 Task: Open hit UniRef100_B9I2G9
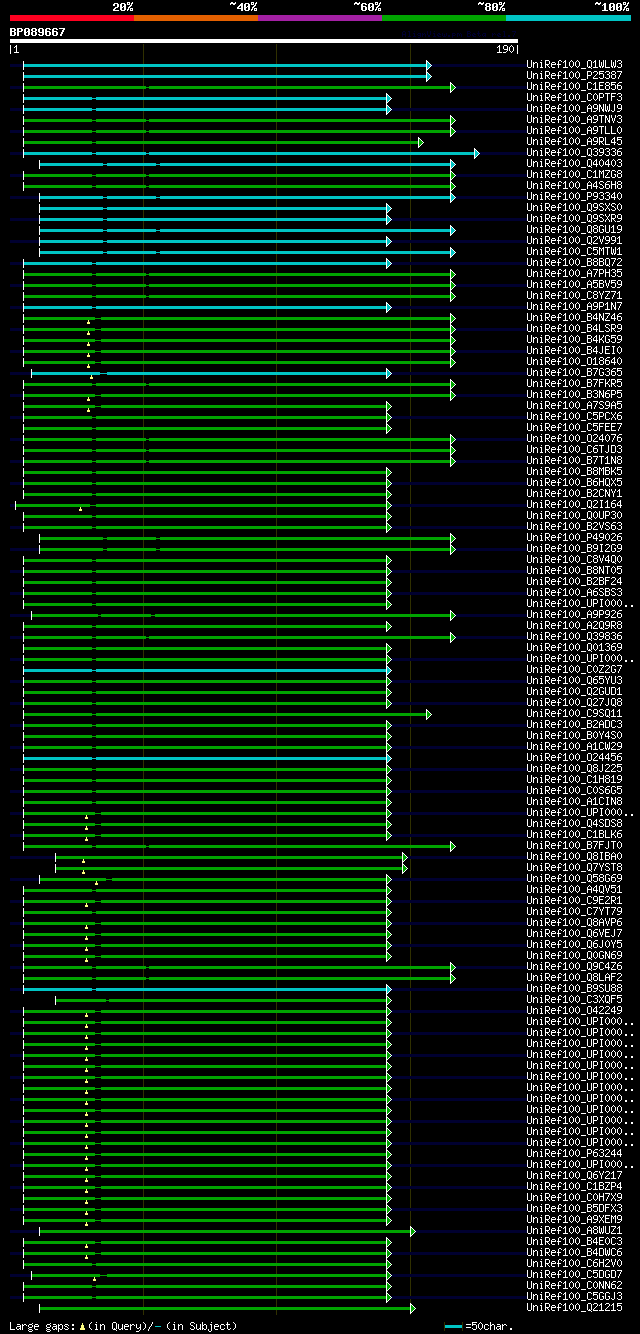click(x=574, y=548)
